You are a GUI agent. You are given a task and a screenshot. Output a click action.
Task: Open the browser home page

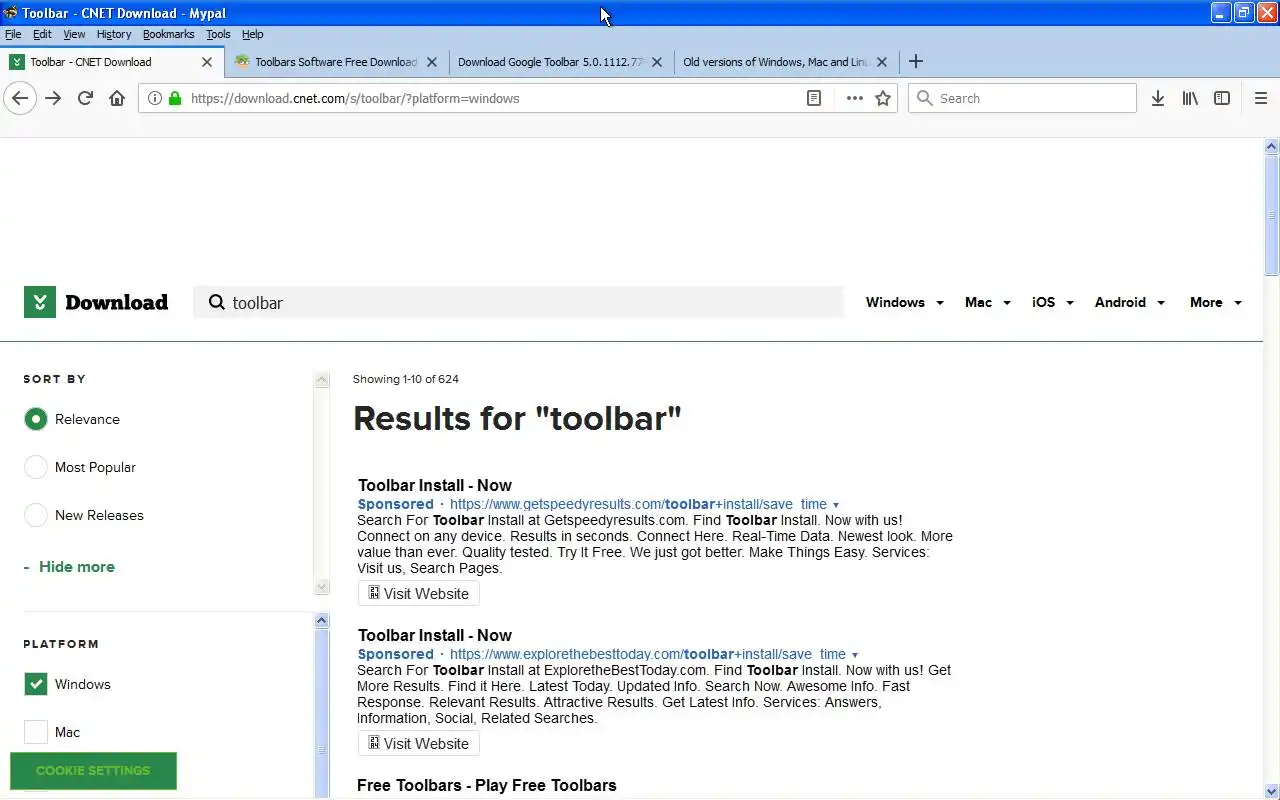[117, 98]
